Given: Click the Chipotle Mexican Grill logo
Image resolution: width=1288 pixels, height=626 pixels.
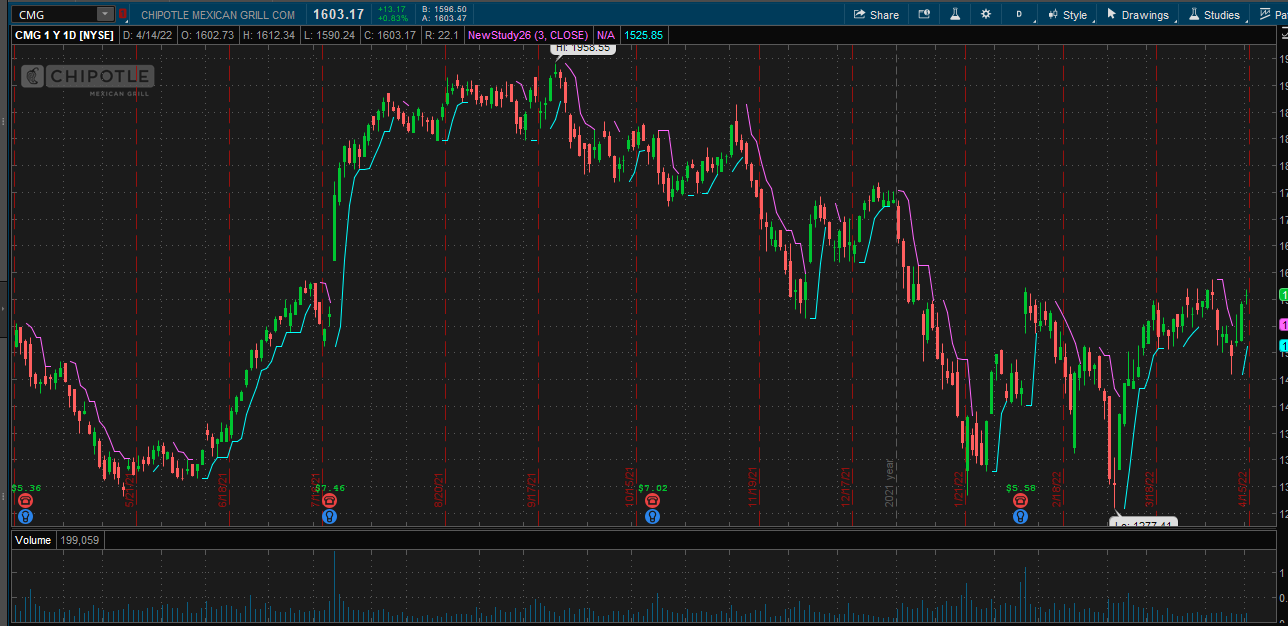Looking at the screenshot, I should (x=88, y=78).
